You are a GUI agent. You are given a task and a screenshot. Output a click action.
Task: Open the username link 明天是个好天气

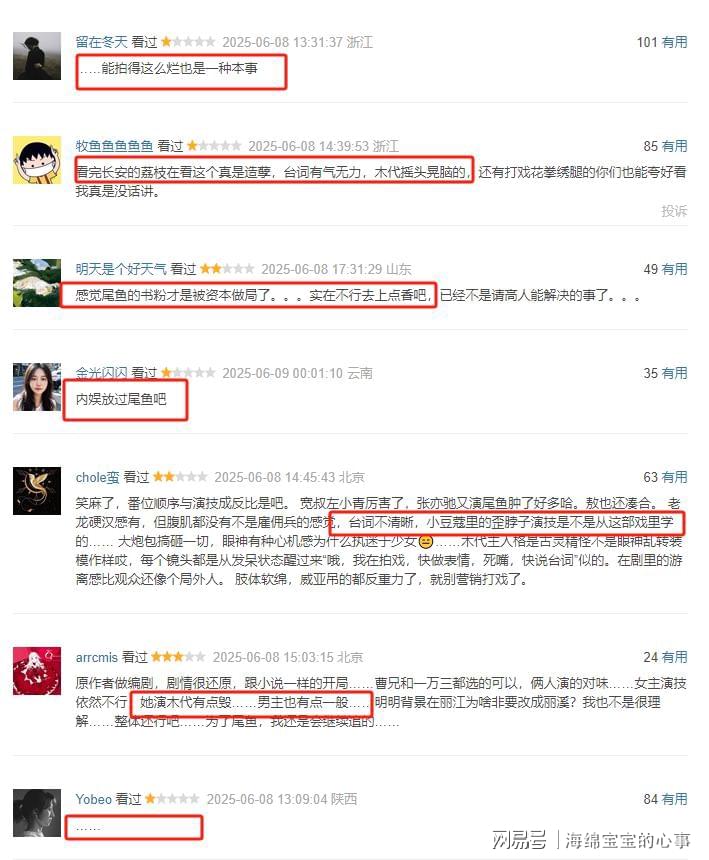click(x=121, y=269)
